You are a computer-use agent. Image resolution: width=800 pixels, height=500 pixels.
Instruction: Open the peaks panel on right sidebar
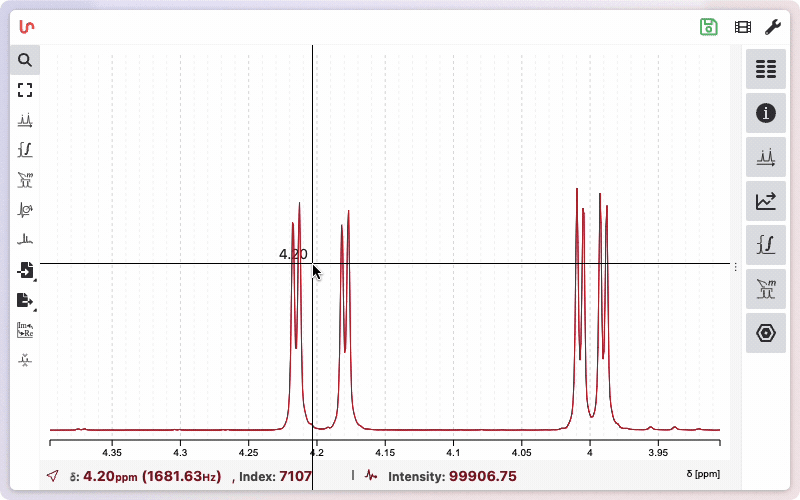(766, 157)
